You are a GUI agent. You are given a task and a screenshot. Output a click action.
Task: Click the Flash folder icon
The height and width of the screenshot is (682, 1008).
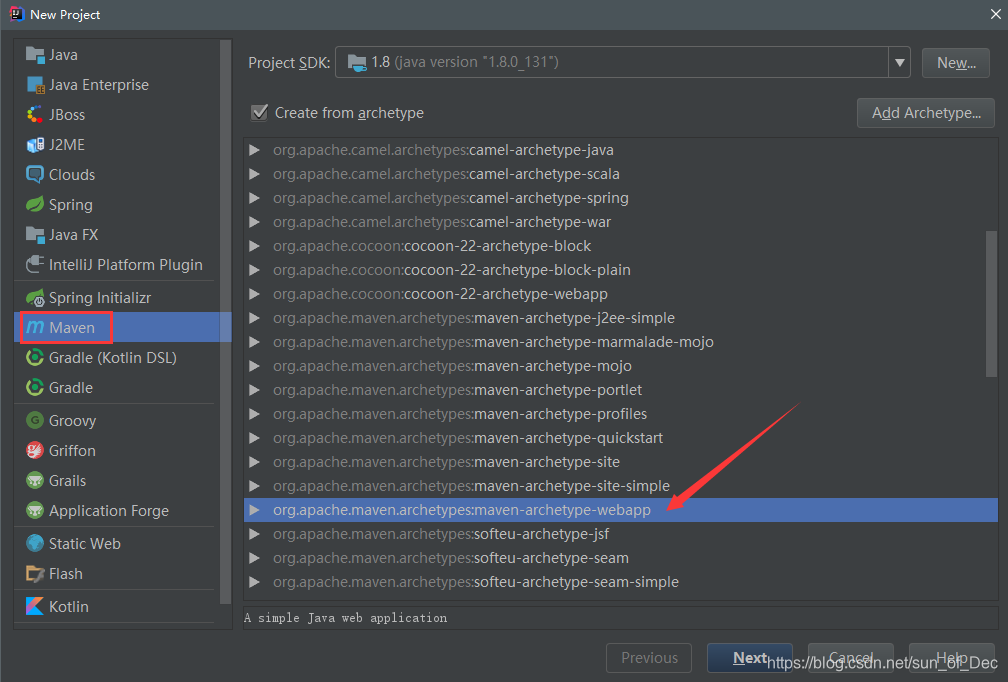[35, 573]
